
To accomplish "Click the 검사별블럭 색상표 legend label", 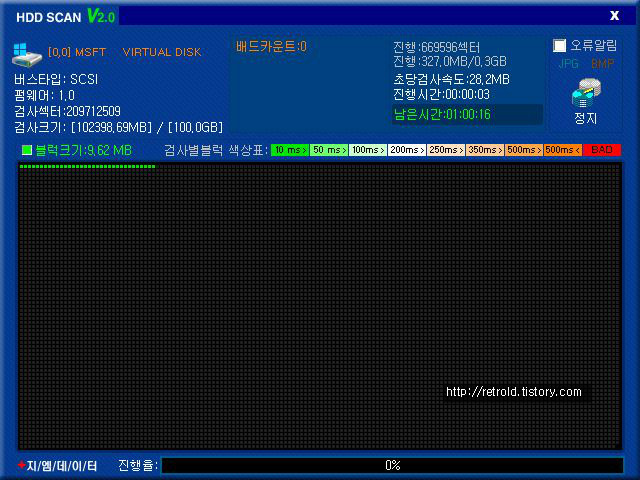I will click(215, 150).
